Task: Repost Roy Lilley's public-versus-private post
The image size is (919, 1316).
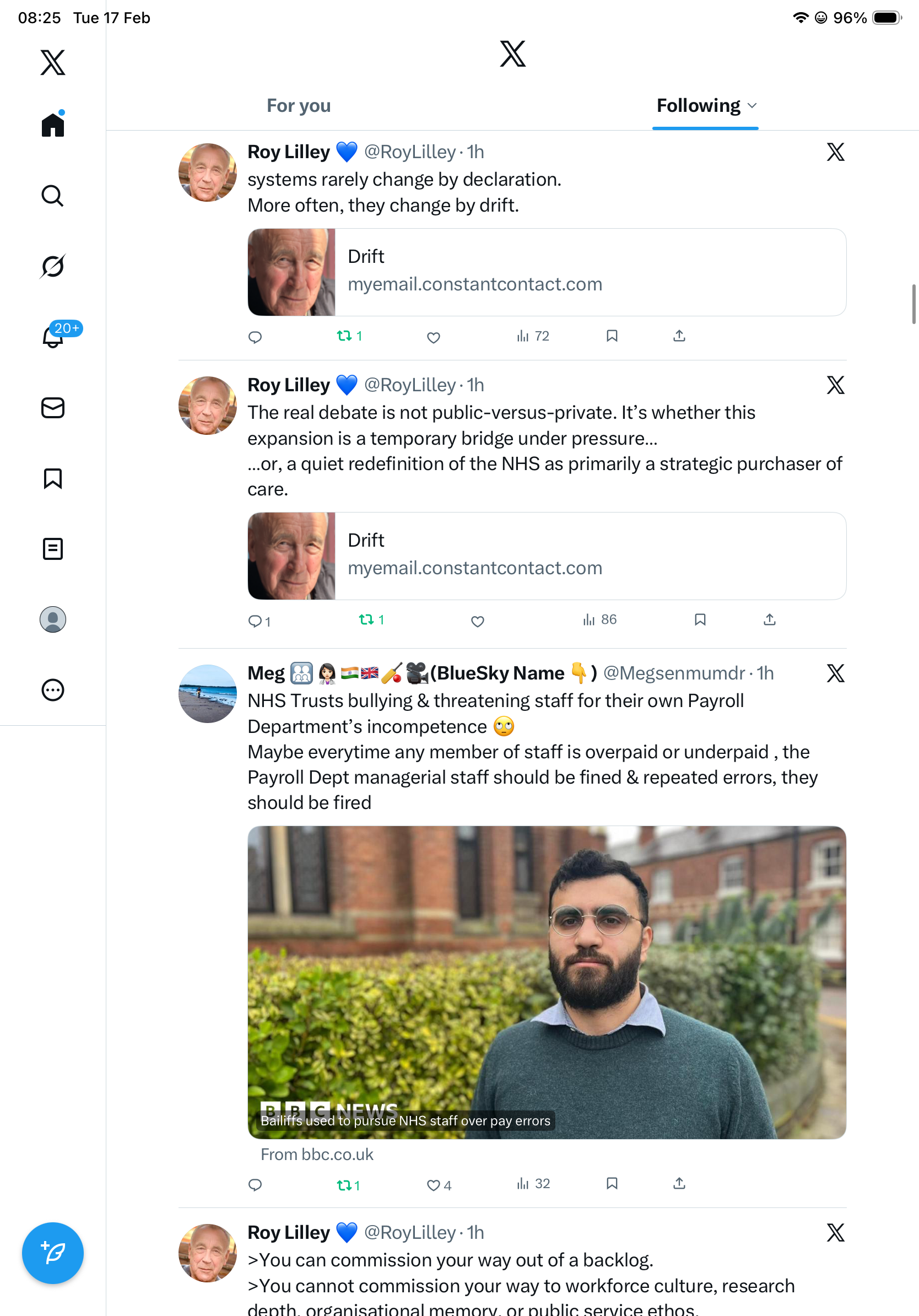Action: (366, 619)
